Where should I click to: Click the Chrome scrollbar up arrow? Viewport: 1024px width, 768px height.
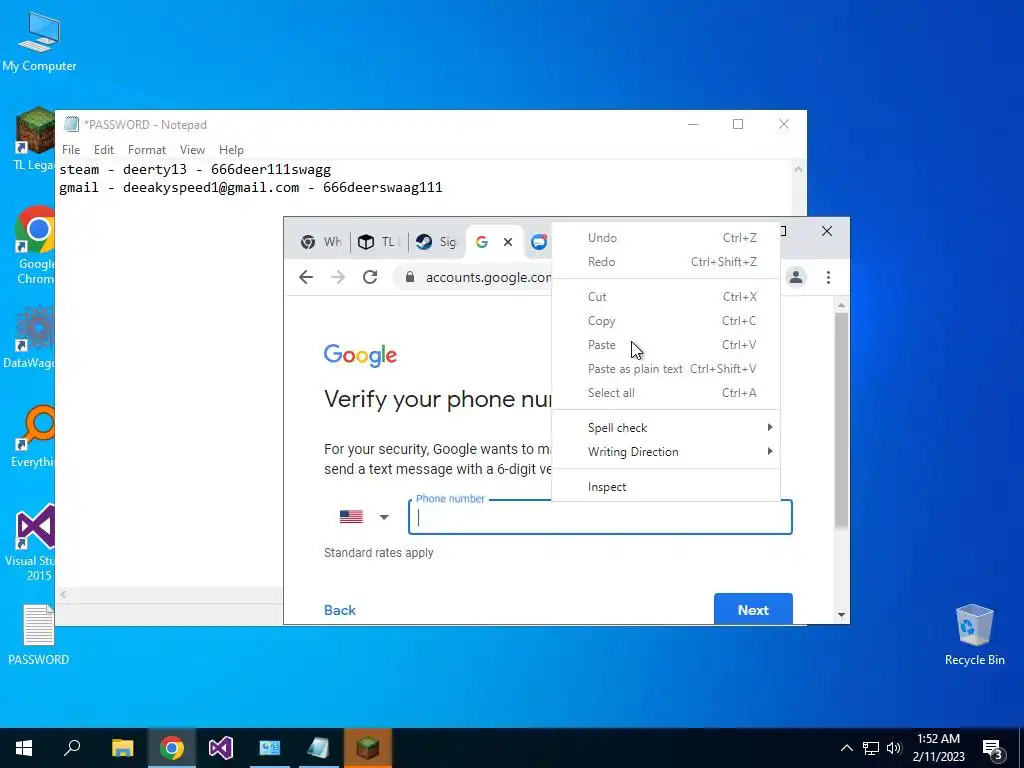[841, 304]
